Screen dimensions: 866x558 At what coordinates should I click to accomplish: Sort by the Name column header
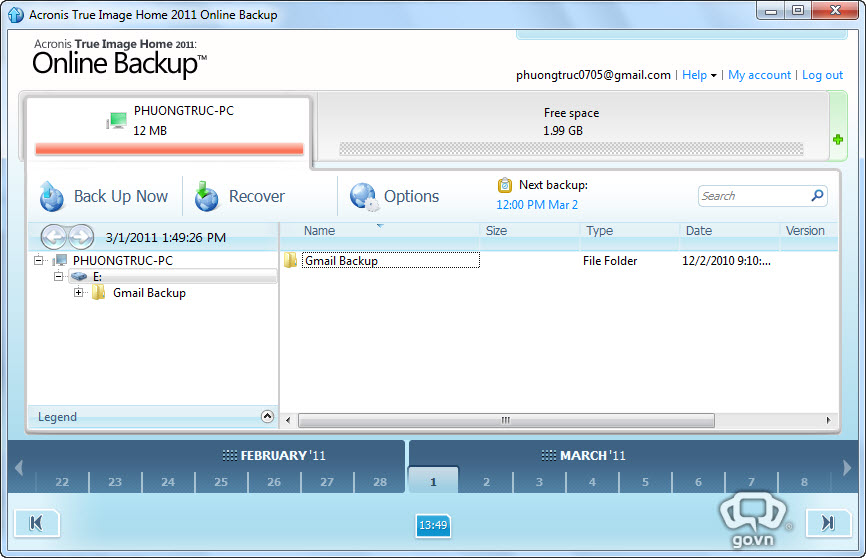319,230
